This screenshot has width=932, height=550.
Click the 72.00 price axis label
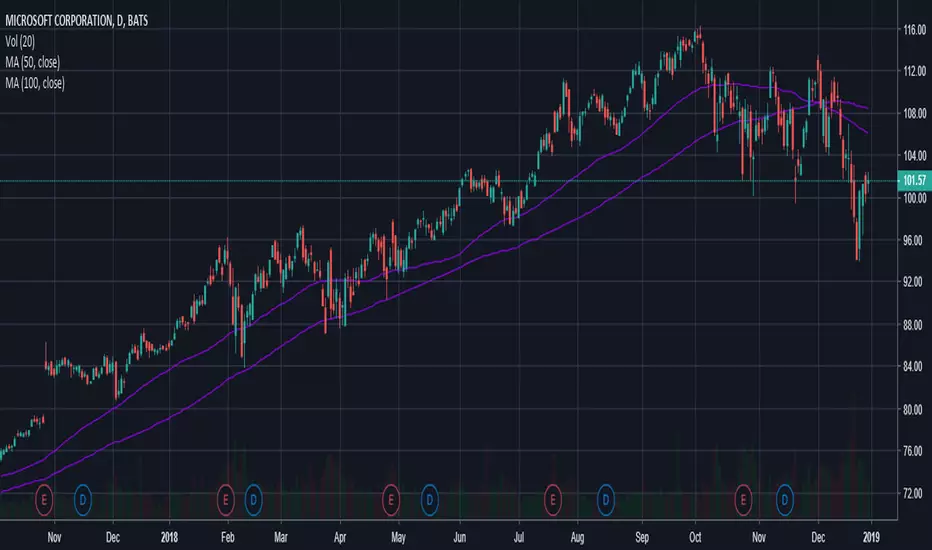pyautogui.click(x=914, y=493)
